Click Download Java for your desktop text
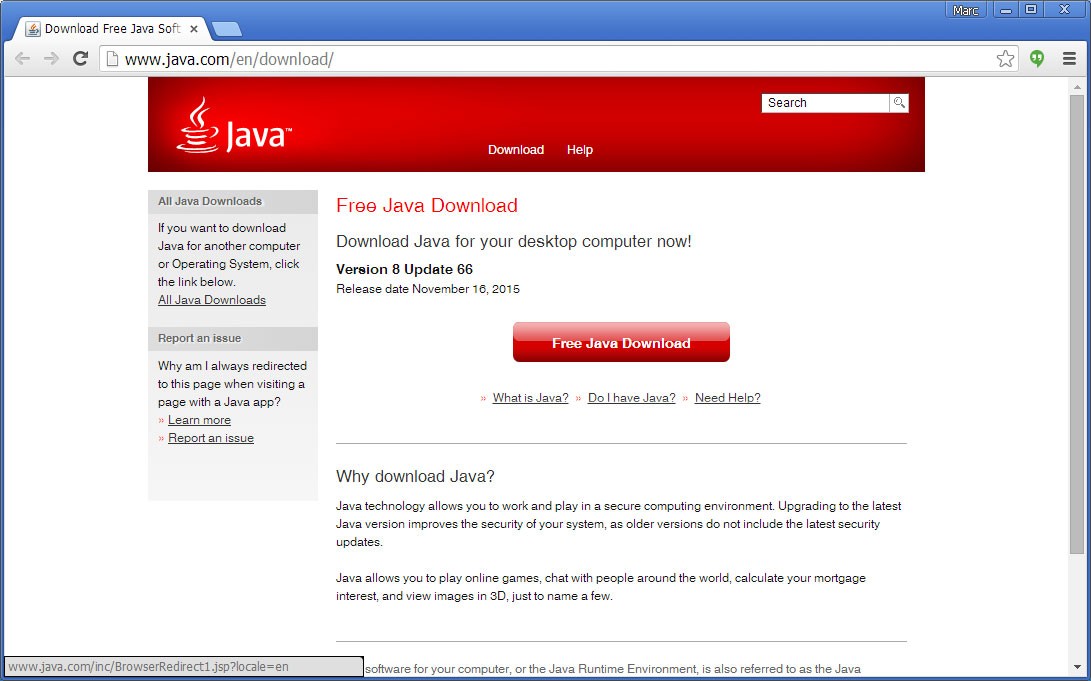1091x681 pixels. (x=513, y=241)
